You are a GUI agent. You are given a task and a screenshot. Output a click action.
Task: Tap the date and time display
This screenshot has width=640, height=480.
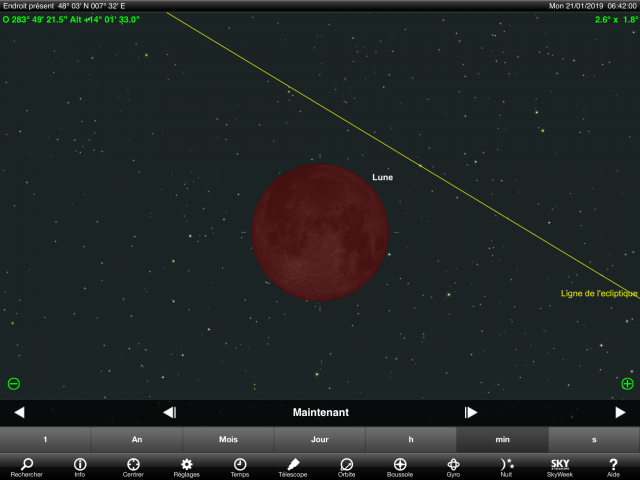click(593, 6)
